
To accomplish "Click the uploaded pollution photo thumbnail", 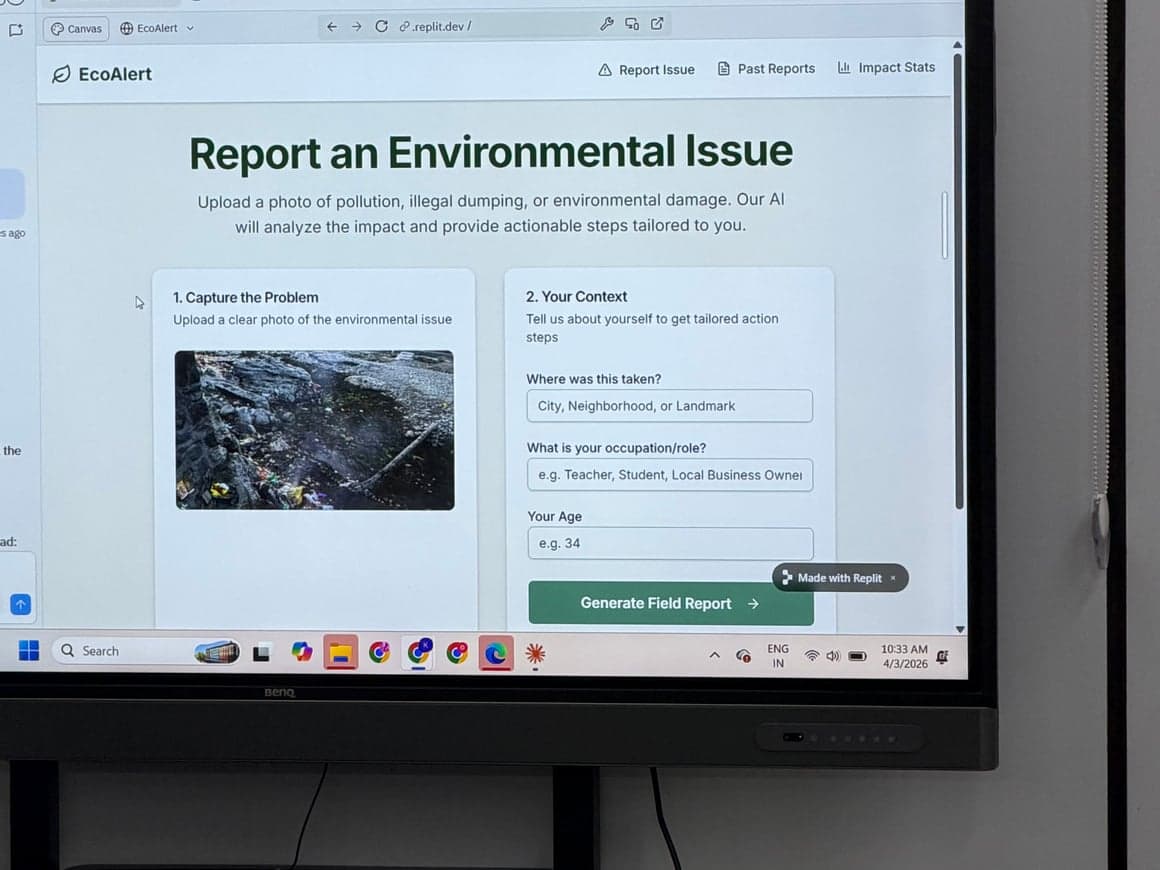I will point(314,430).
